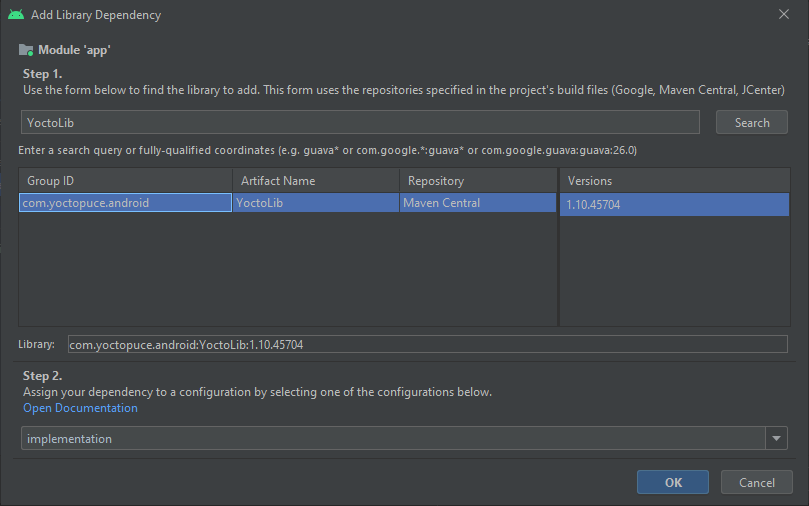Click the Module 'app' folder icon
809x506 pixels.
tap(26, 50)
